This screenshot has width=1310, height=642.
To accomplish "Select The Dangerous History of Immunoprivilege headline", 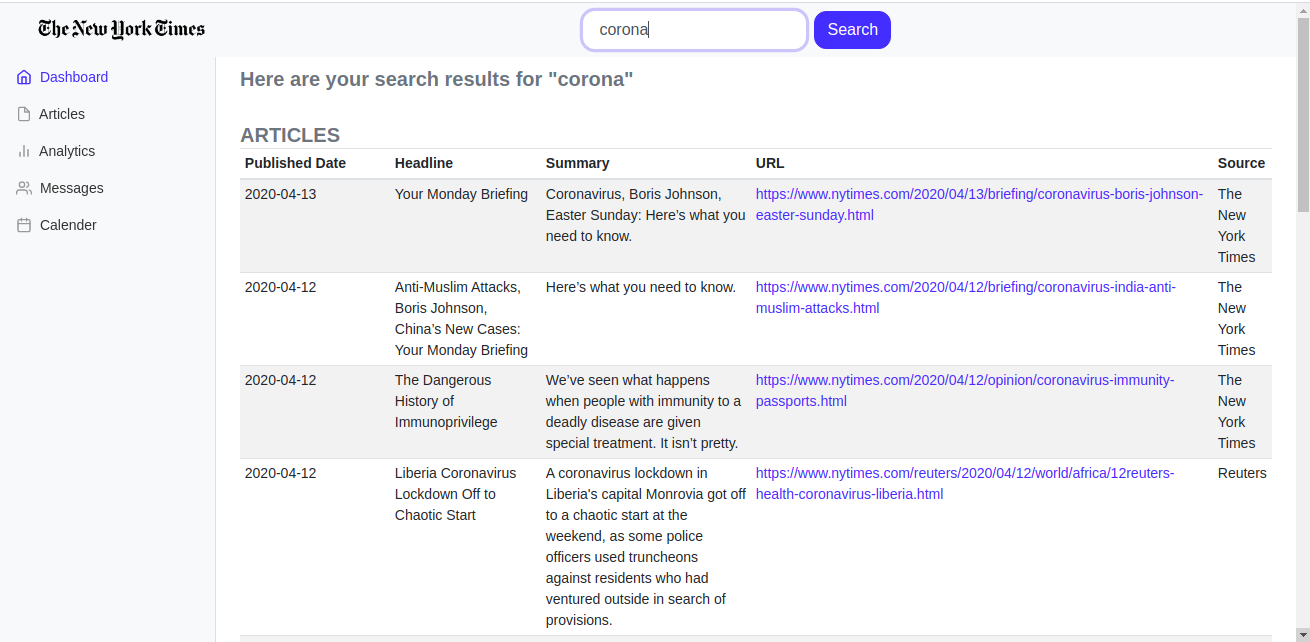I will tap(446, 401).
